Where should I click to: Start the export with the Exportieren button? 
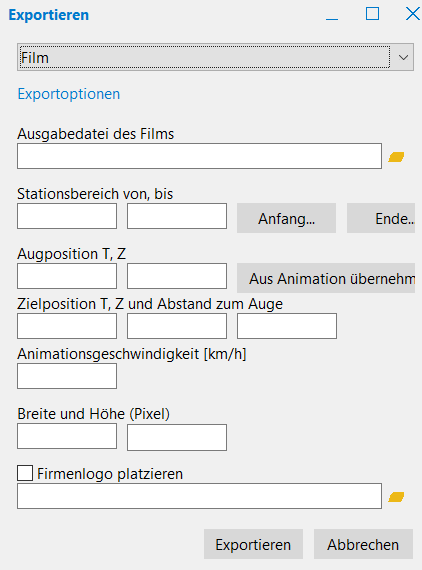[253, 544]
